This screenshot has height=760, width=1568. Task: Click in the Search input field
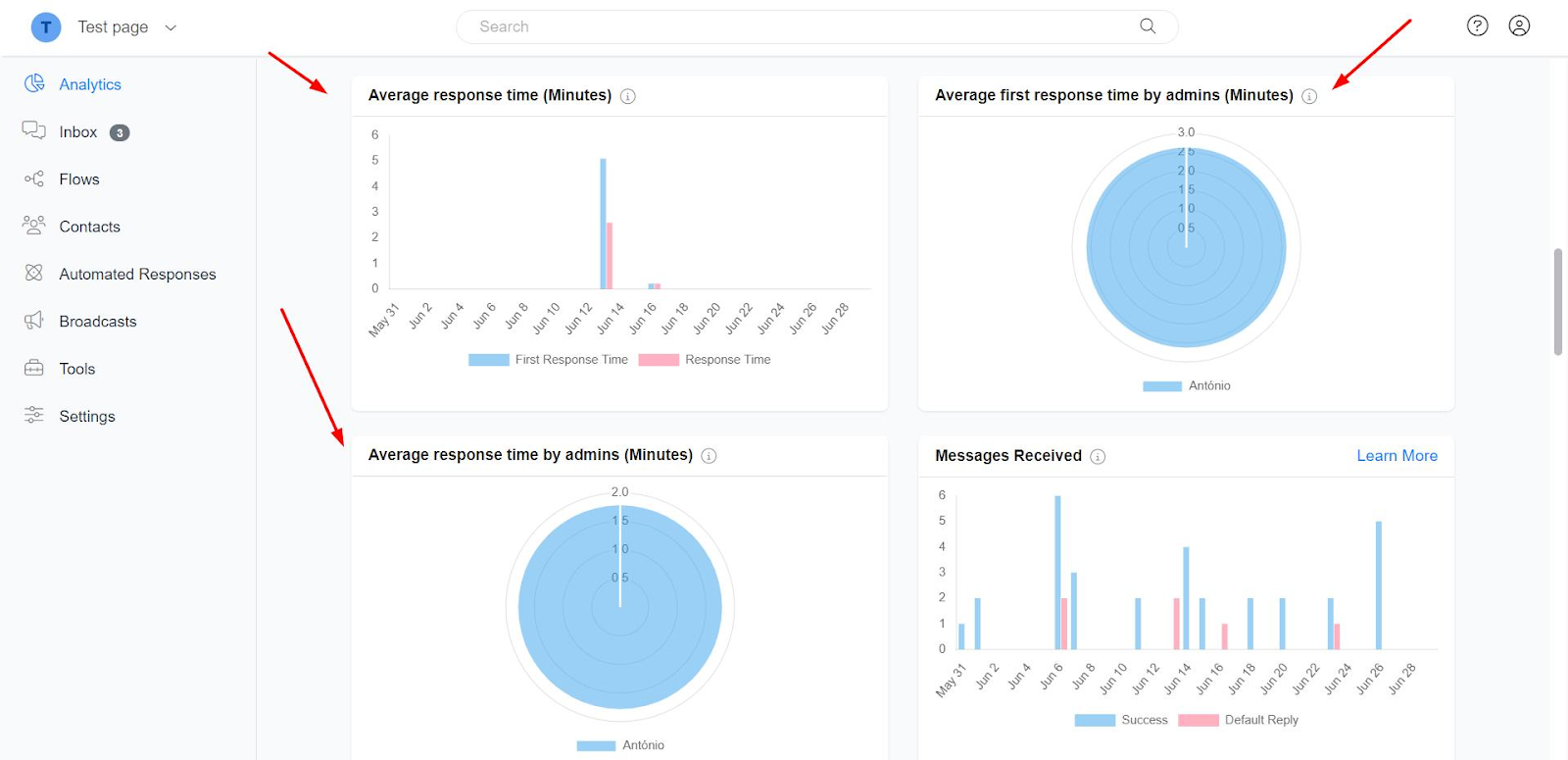click(816, 26)
